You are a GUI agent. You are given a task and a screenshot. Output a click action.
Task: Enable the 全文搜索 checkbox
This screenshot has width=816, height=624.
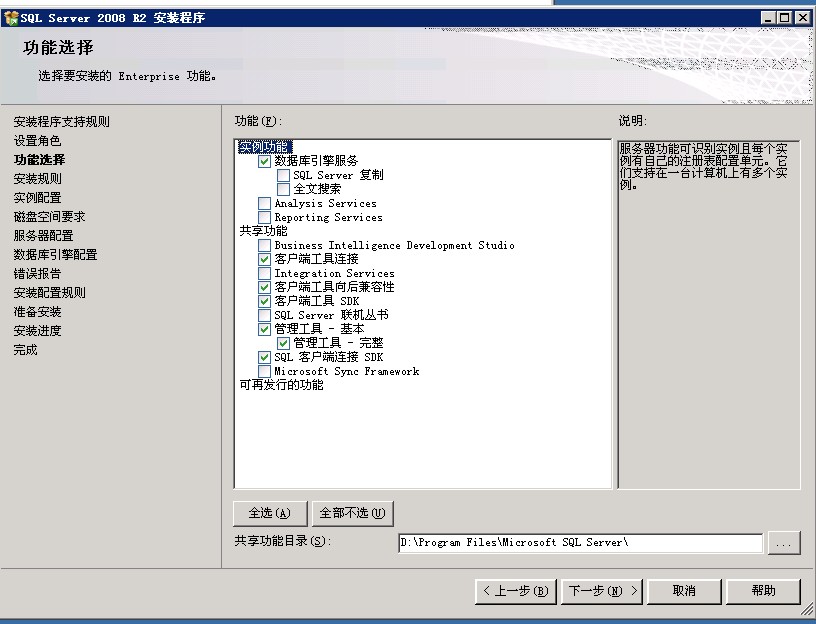click(283, 189)
